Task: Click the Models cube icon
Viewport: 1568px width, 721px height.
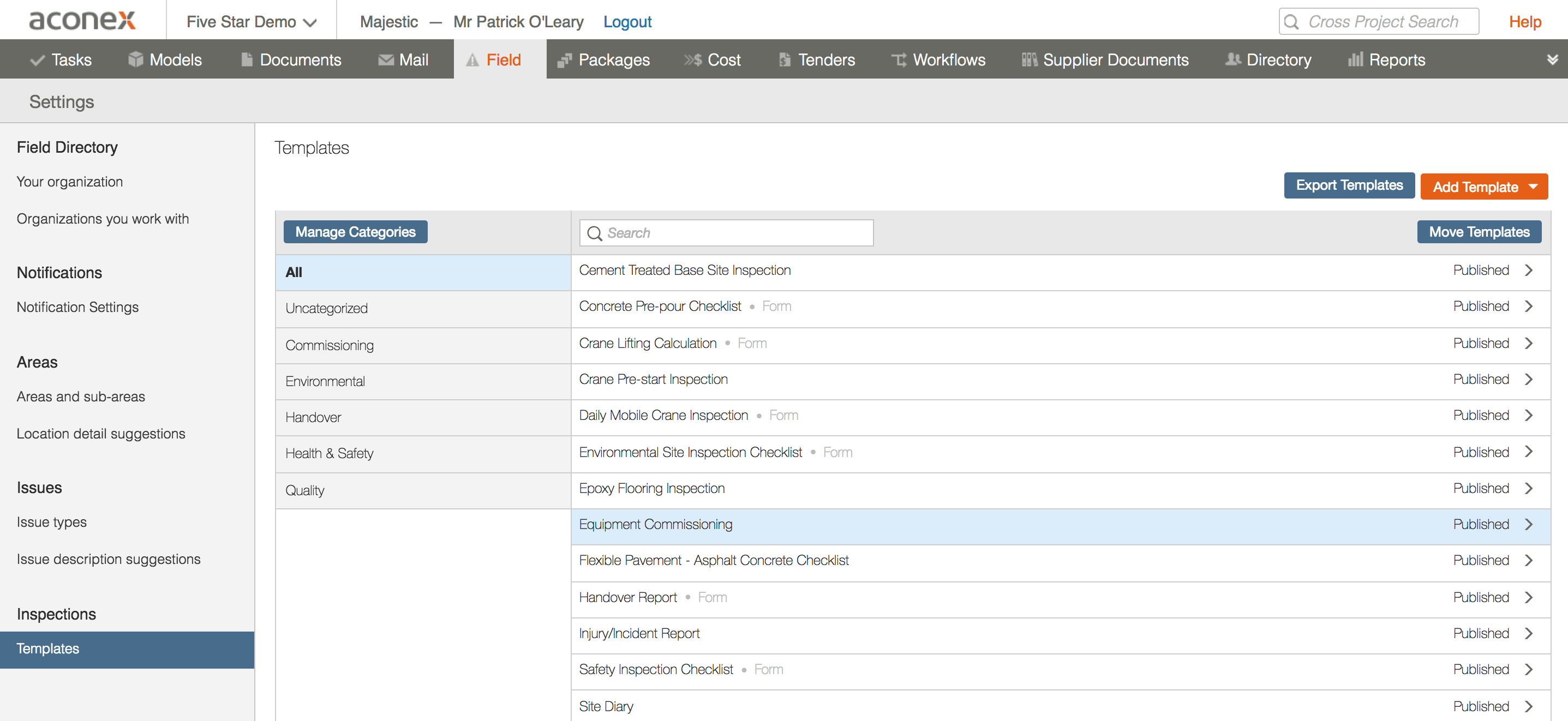Action: pyautogui.click(x=135, y=59)
